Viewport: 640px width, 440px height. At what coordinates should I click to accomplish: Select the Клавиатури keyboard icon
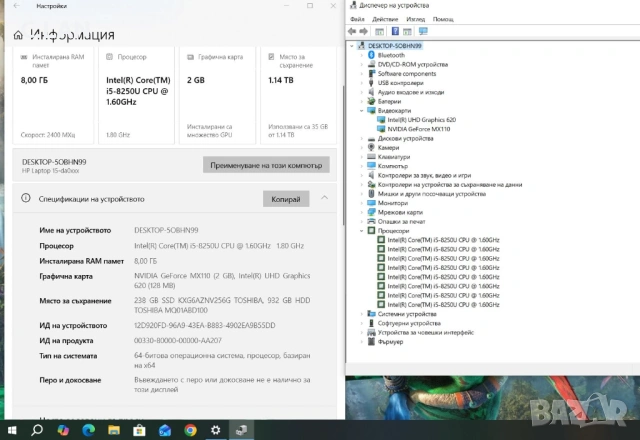(x=371, y=157)
